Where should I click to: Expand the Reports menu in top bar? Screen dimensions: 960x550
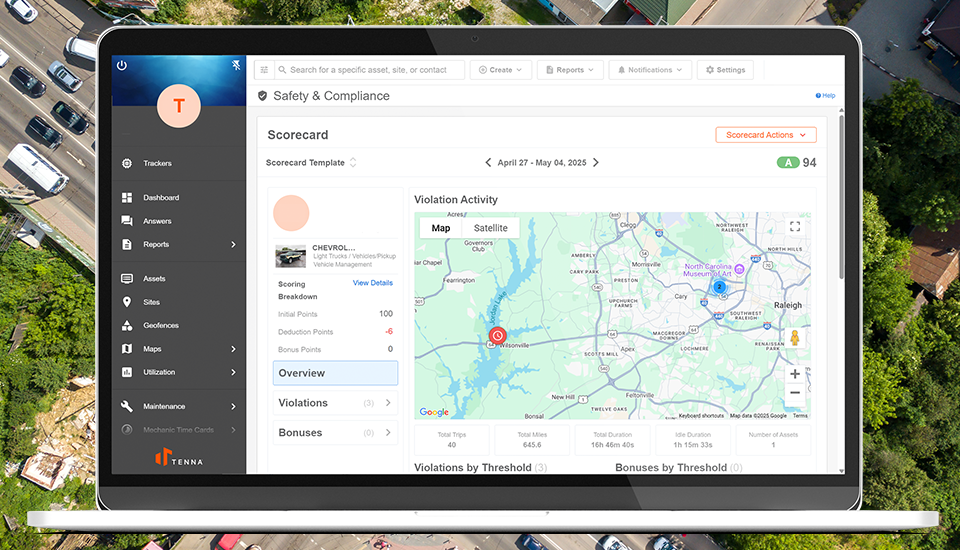(570, 70)
